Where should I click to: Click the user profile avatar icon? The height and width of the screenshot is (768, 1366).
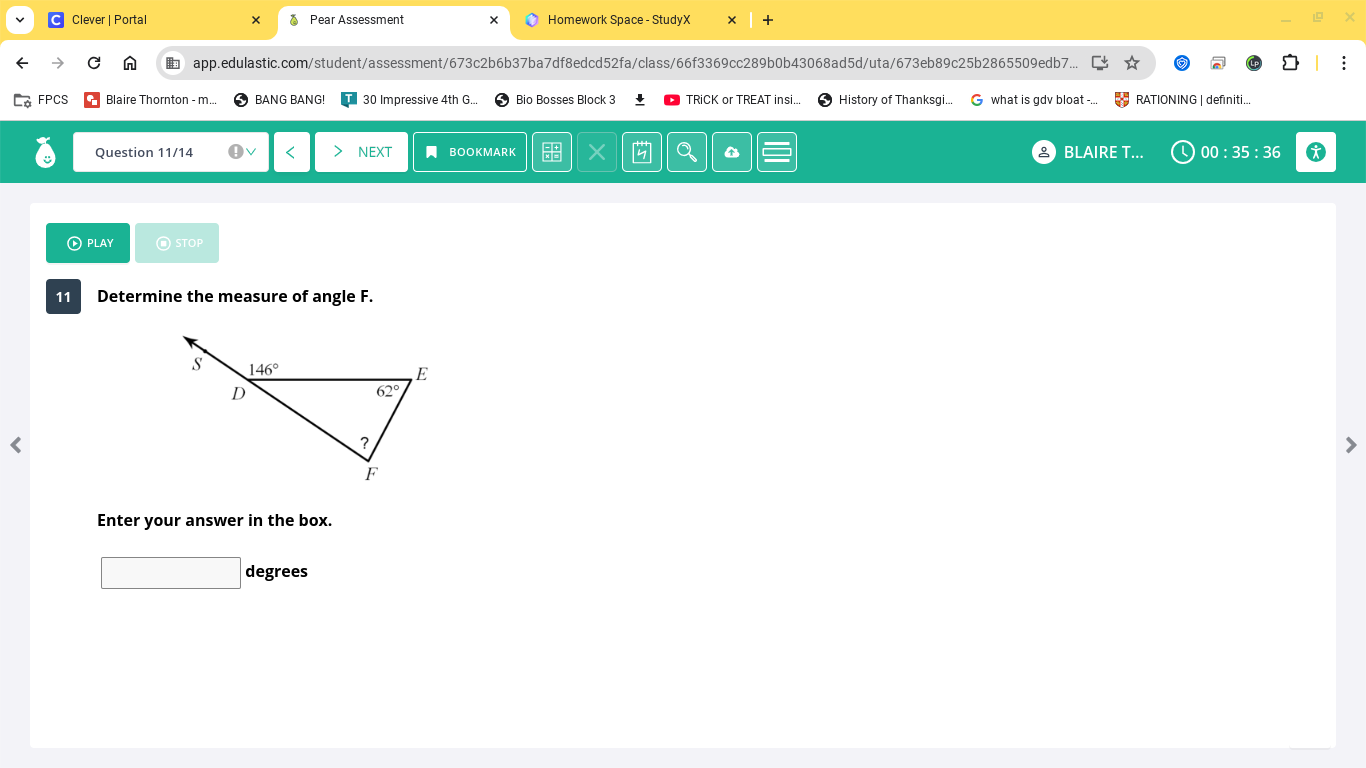(x=1043, y=152)
